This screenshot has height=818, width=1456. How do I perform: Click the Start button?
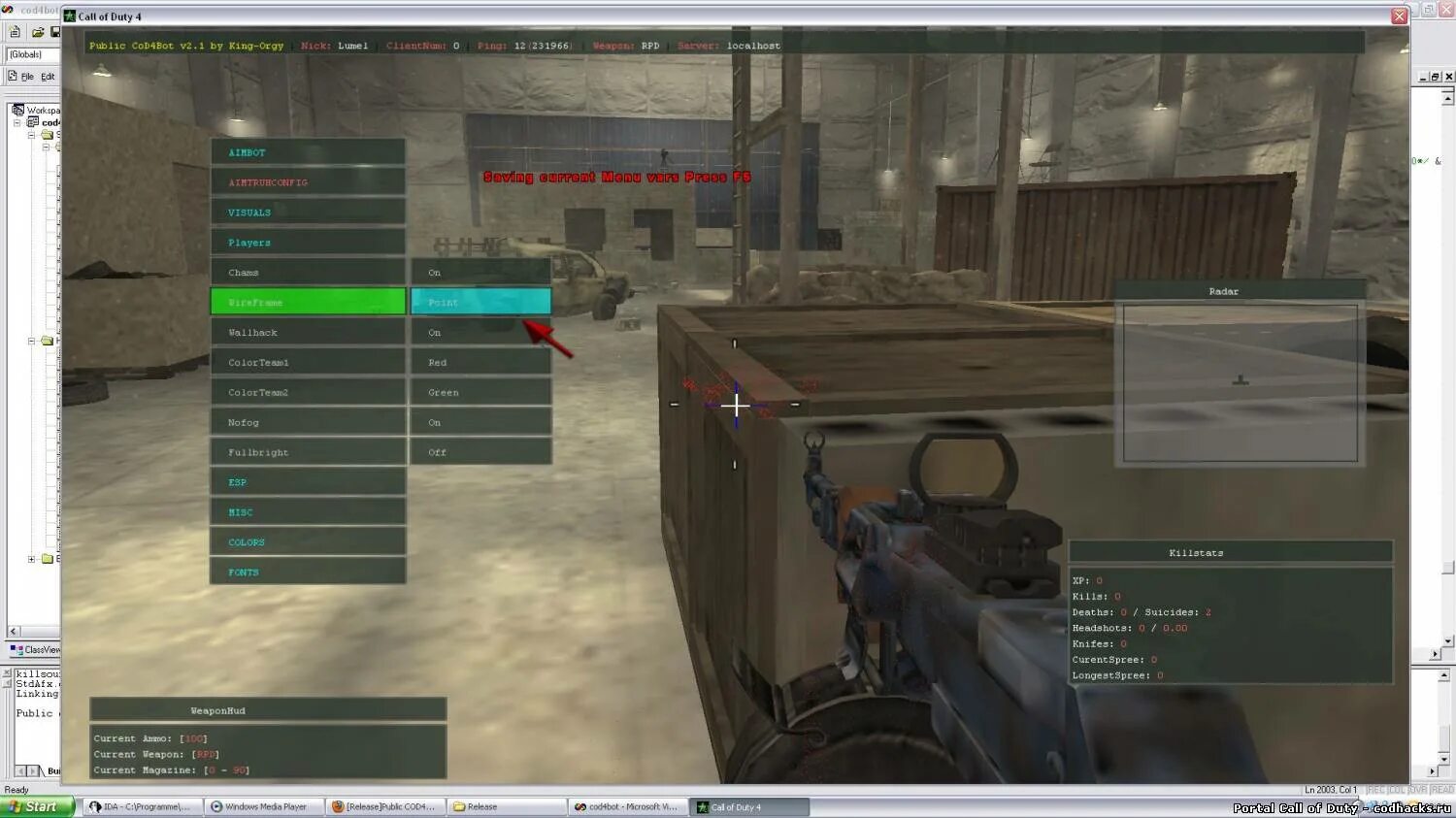click(36, 806)
